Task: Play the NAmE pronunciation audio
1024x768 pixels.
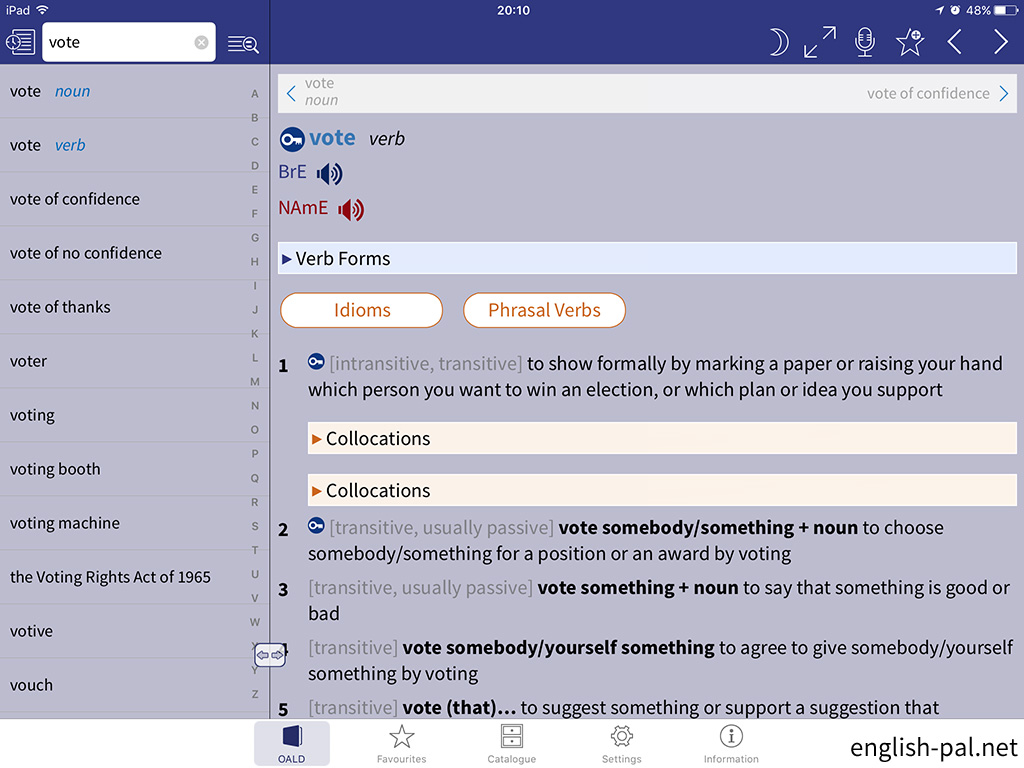Action: [x=351, y=210]
